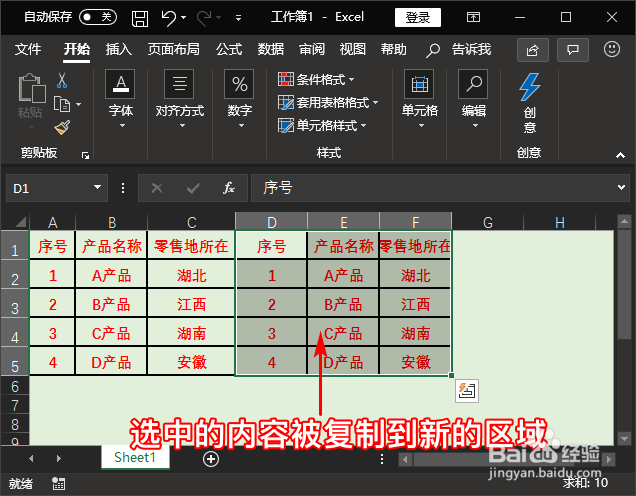Select column G header
Image resolution: width=636 pixels, height=496 pixels.
coord(488,222)
